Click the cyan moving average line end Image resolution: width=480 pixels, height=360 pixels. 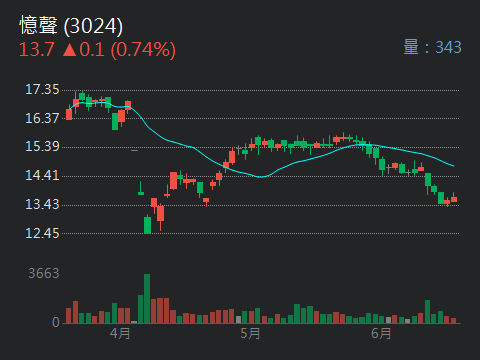(x=453, y=166)
